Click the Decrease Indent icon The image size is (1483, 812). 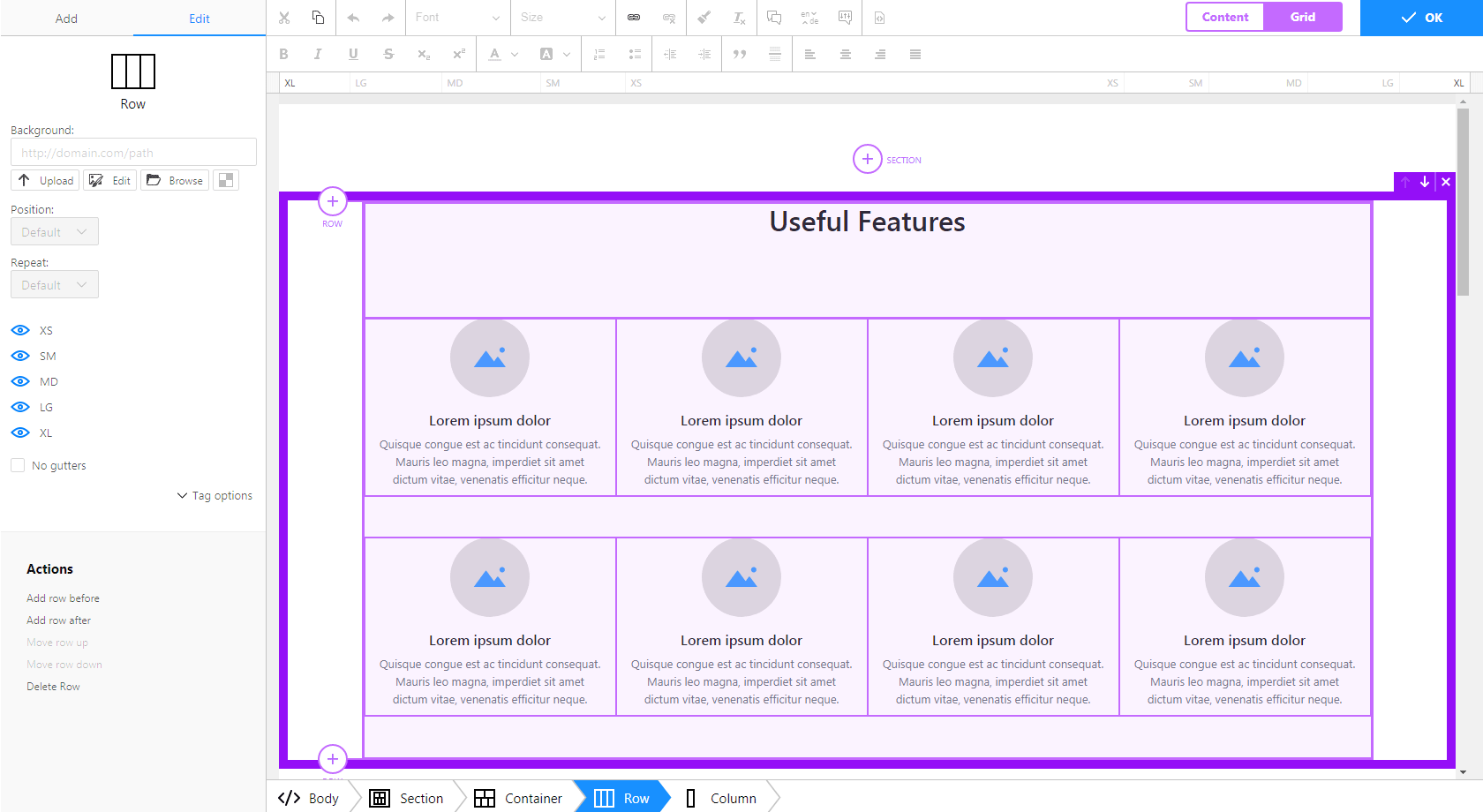pos(670,54)
